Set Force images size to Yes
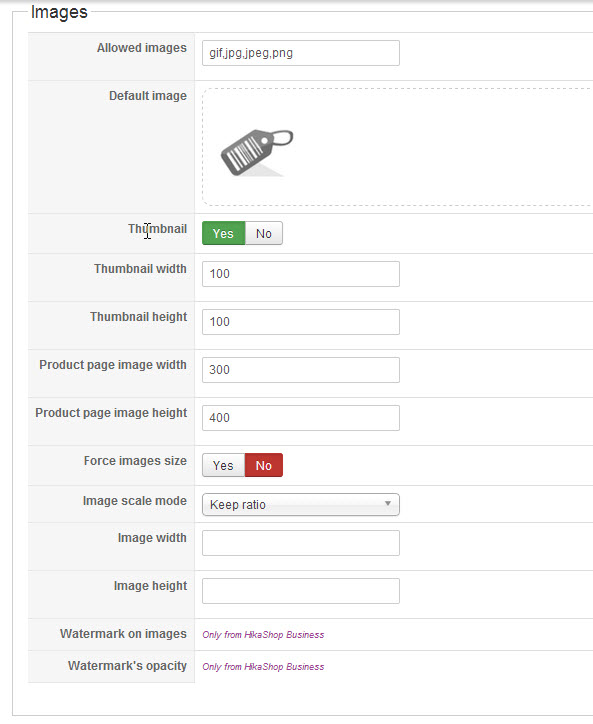593x724 pixels. pos(224,465)
